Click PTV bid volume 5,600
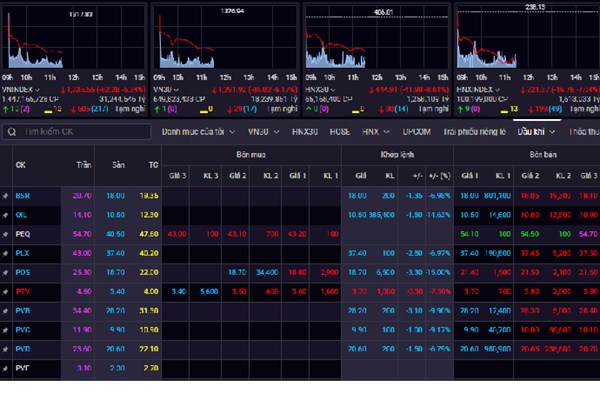This screenshot has height=400, width=600. pos(209,292)
